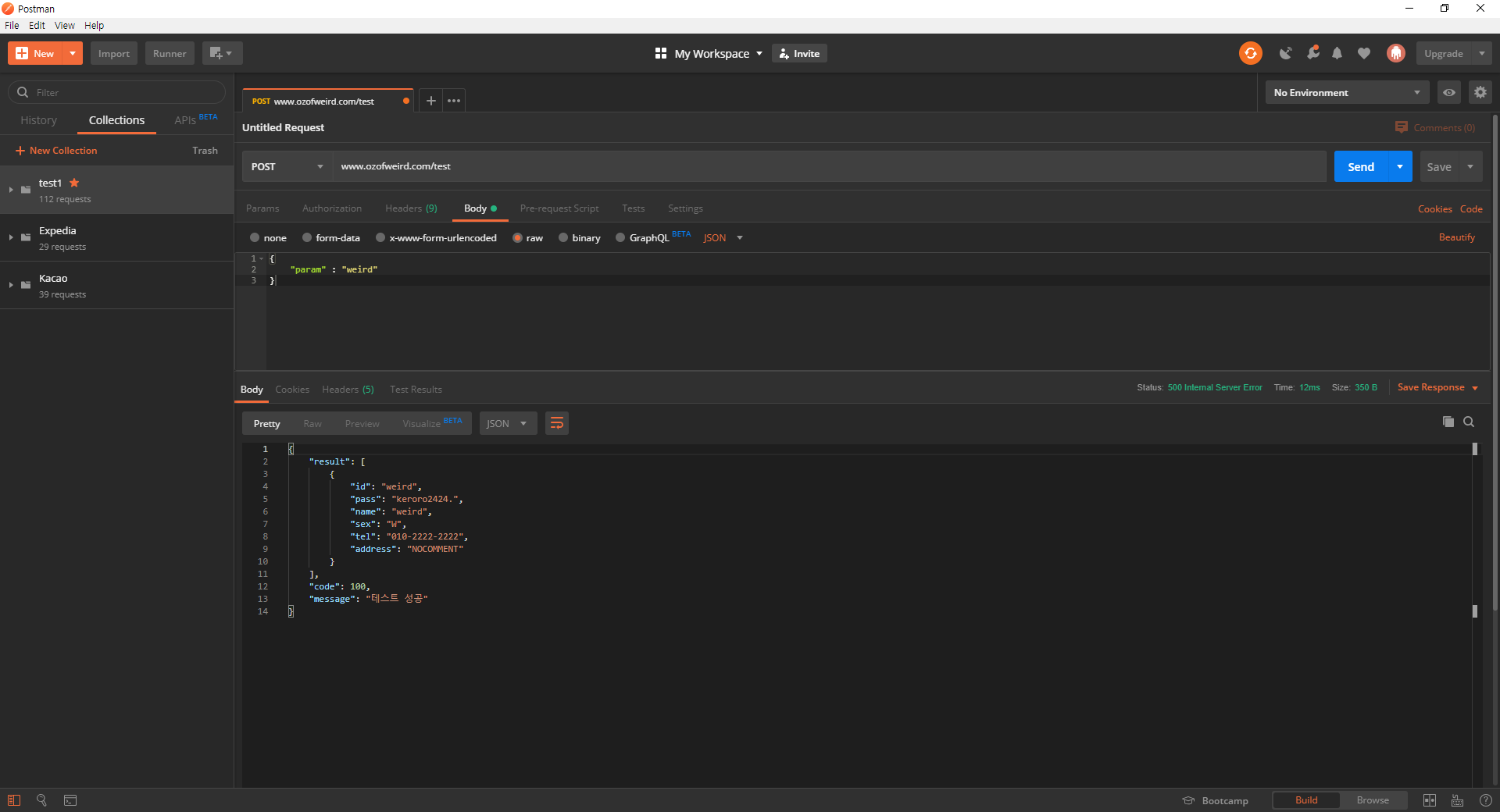Click the Comments (0) icon
Viewport: 1500px width, 812px height.
pyautogui.click(x=1402, y=127)
